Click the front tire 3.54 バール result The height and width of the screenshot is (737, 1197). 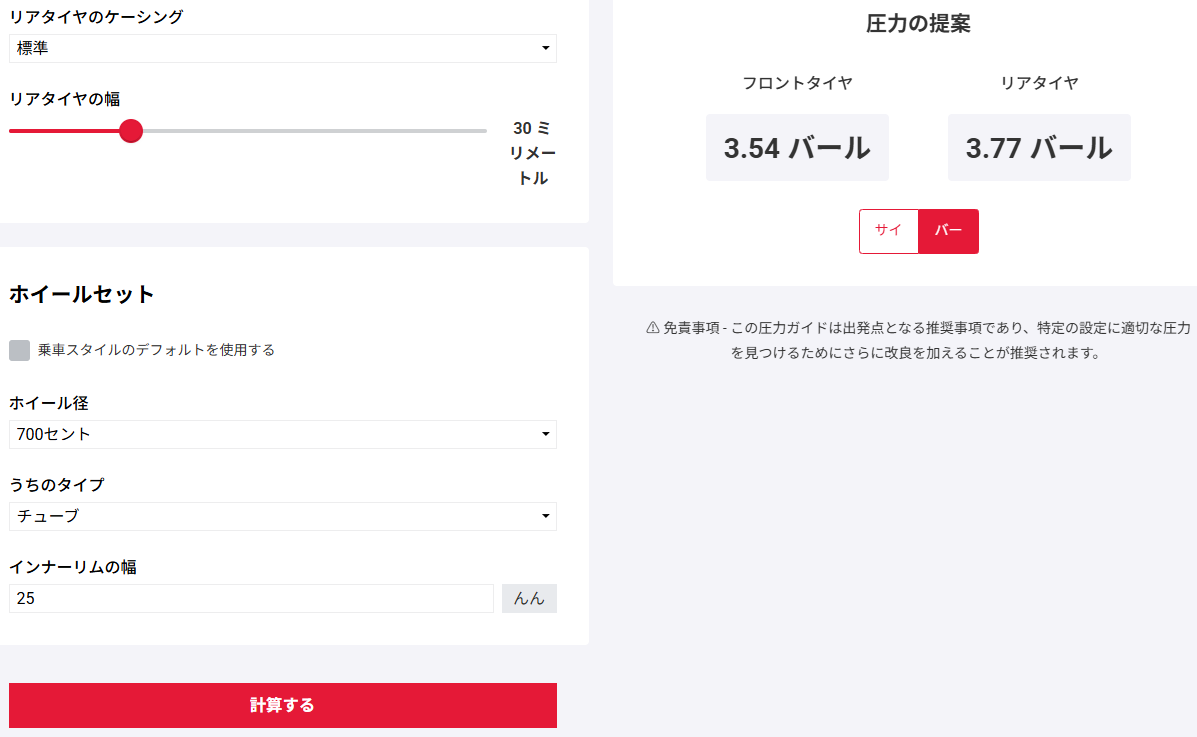pos(797,147)
